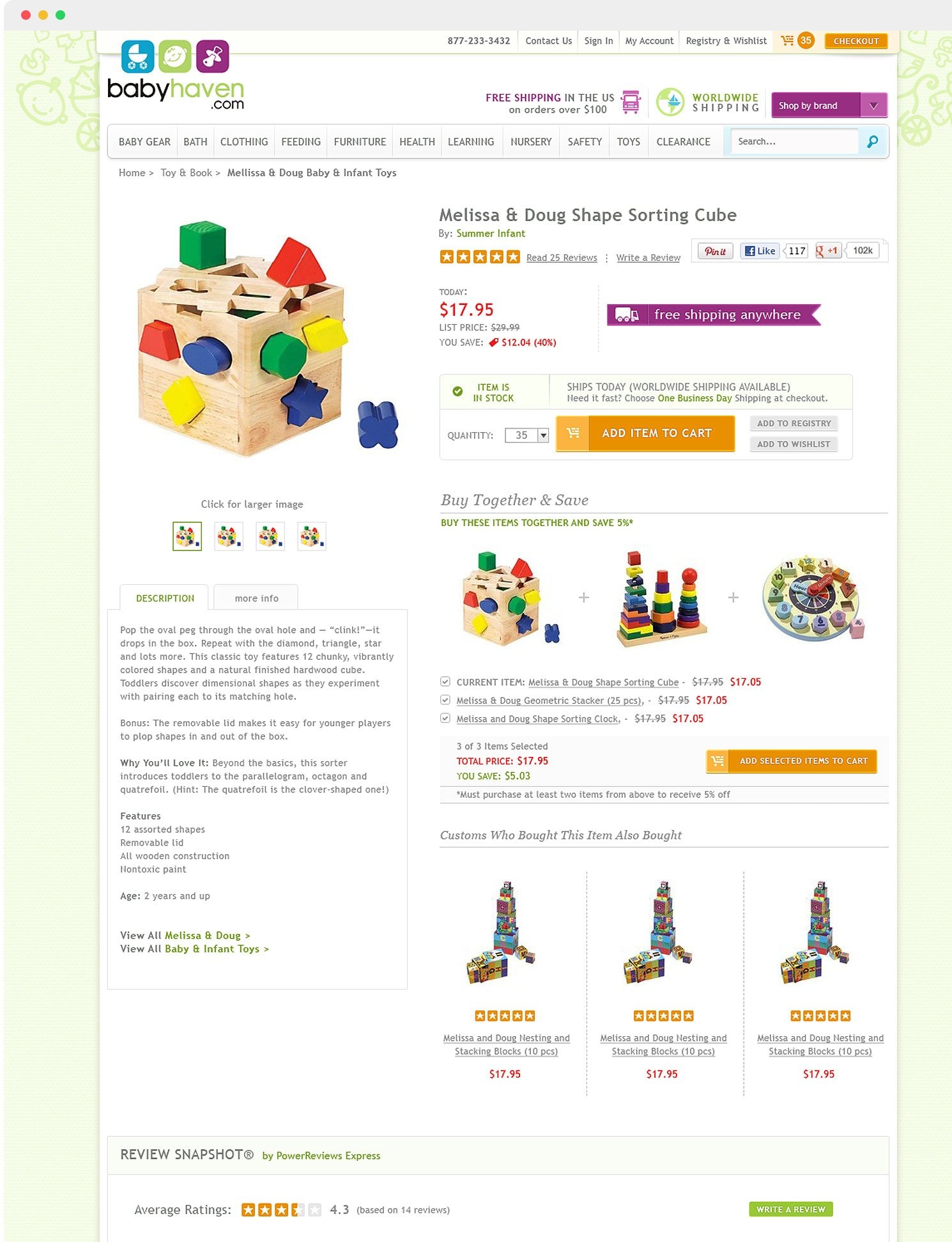Switch to the more info tab

[256, 598]
